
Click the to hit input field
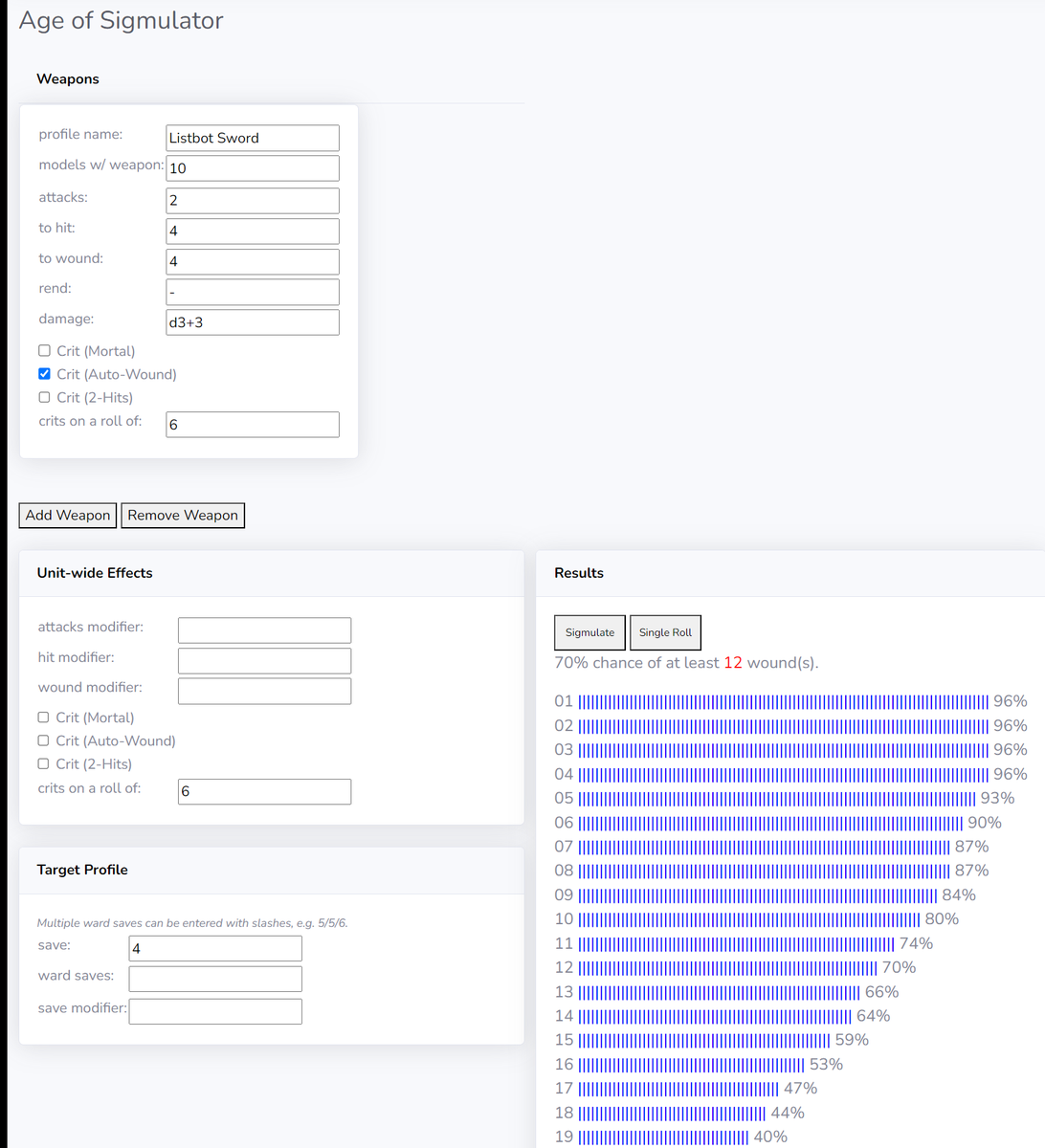pos(253,231)
